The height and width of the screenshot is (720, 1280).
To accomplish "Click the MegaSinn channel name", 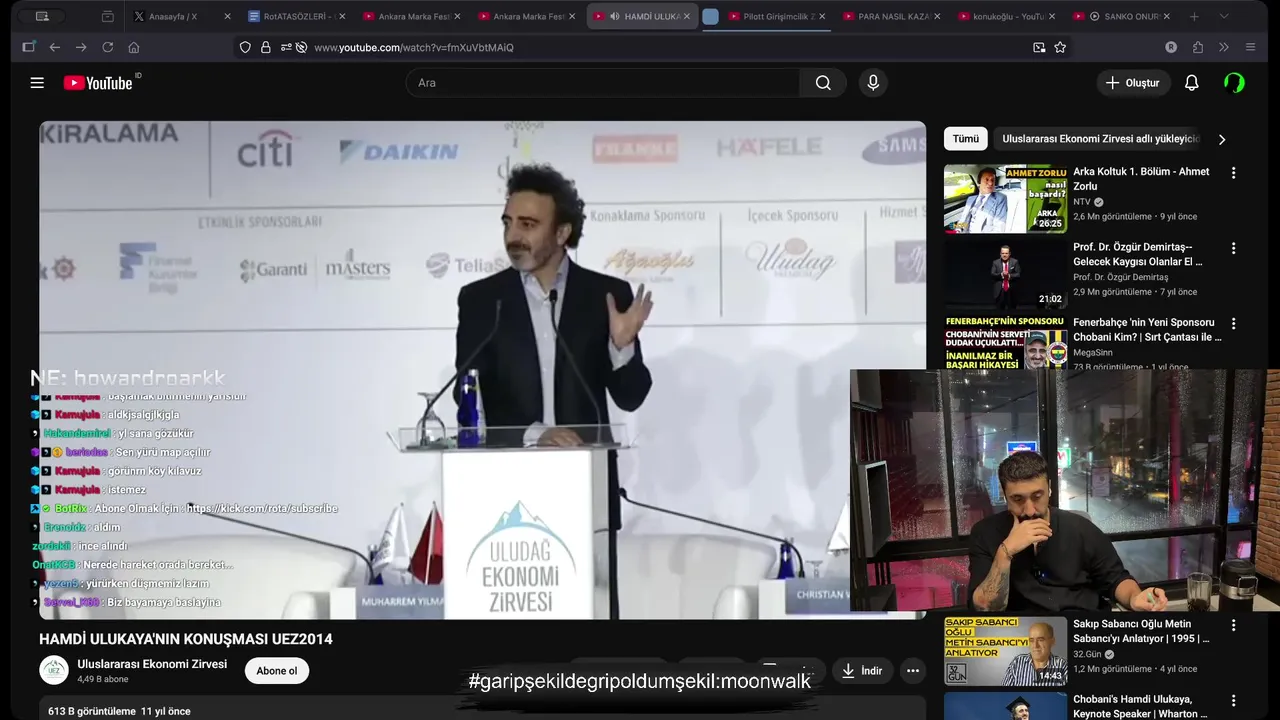I will tap(1093, 353).
